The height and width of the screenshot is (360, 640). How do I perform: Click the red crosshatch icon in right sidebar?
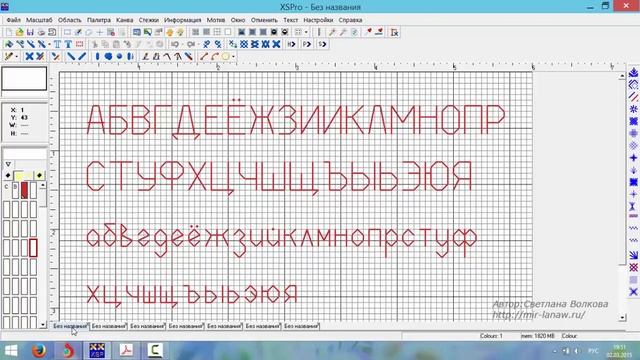(633, 268)
